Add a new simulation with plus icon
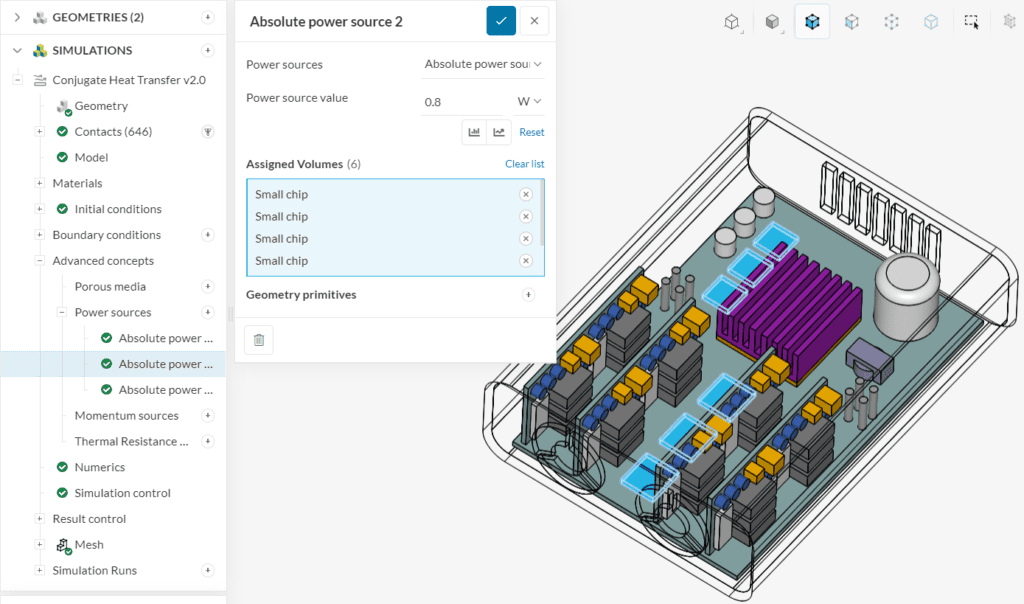 pos(208,51)
